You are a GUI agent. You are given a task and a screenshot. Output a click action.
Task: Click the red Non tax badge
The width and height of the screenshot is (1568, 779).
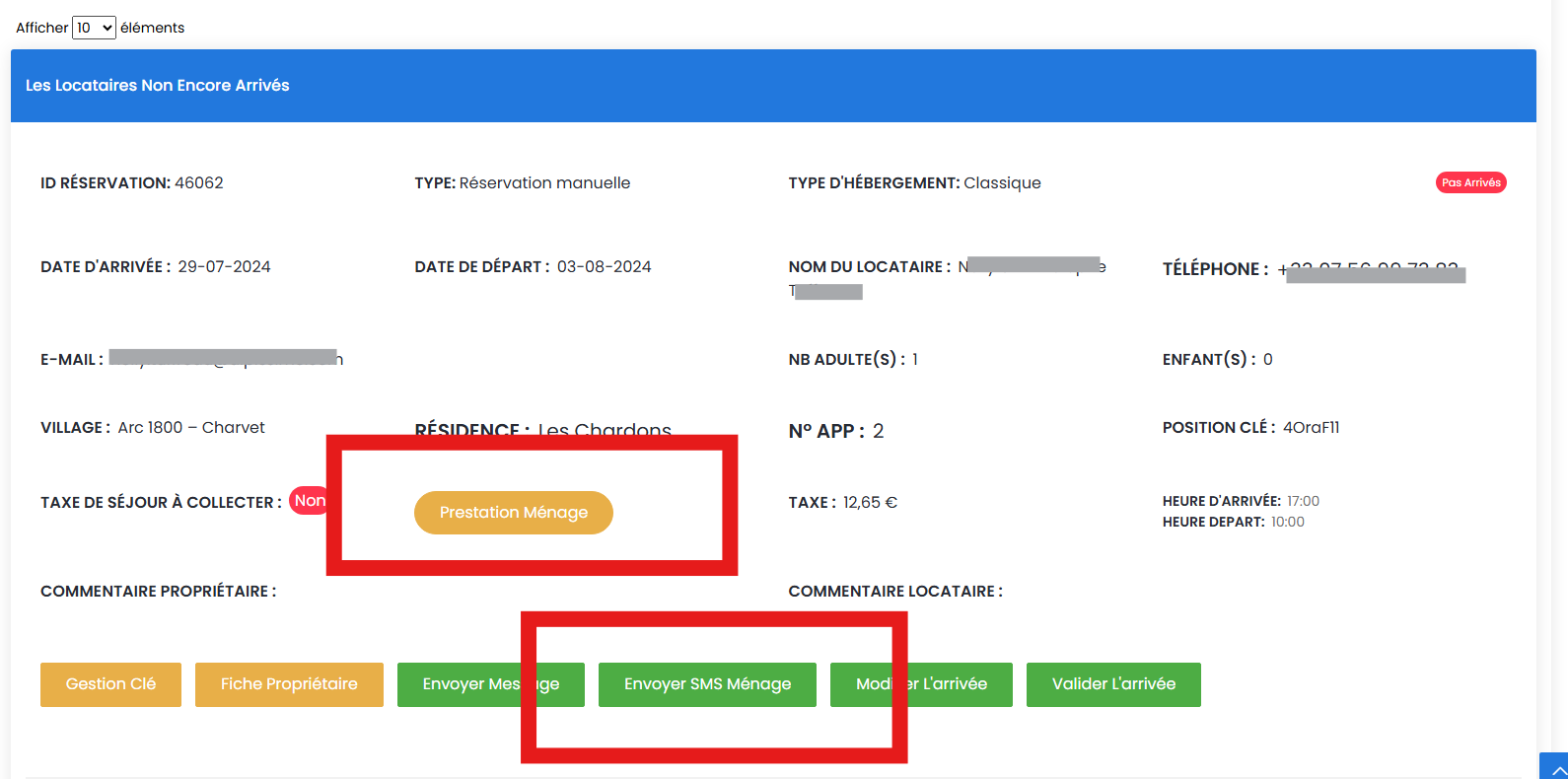pos(309,501)
